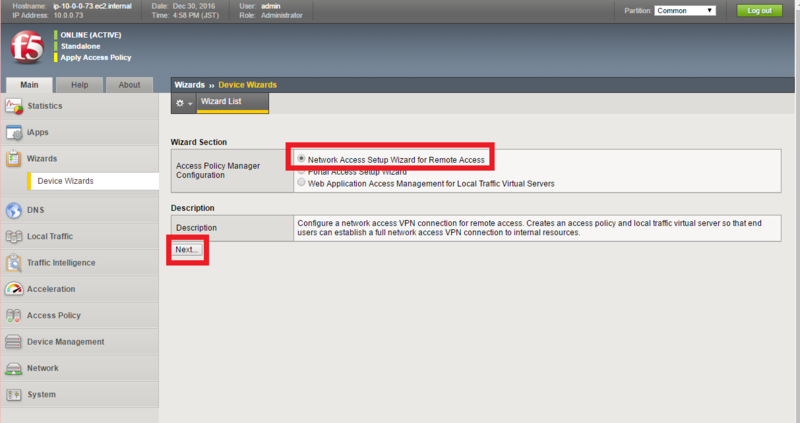800x423 pixels.
Task: Click the Statistics chart icon
Action: pyautogui.click(x=14, y=106)
